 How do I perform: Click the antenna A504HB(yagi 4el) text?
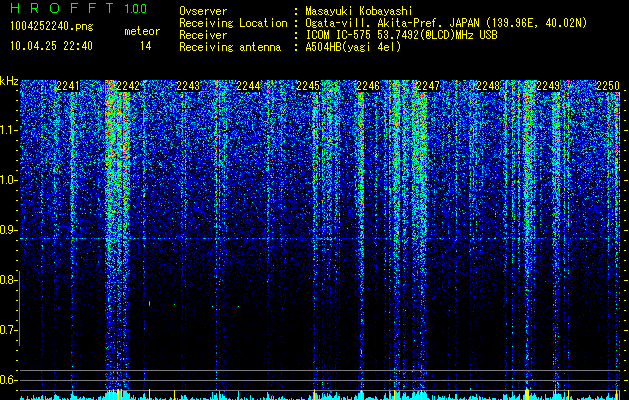click(353, 47)
